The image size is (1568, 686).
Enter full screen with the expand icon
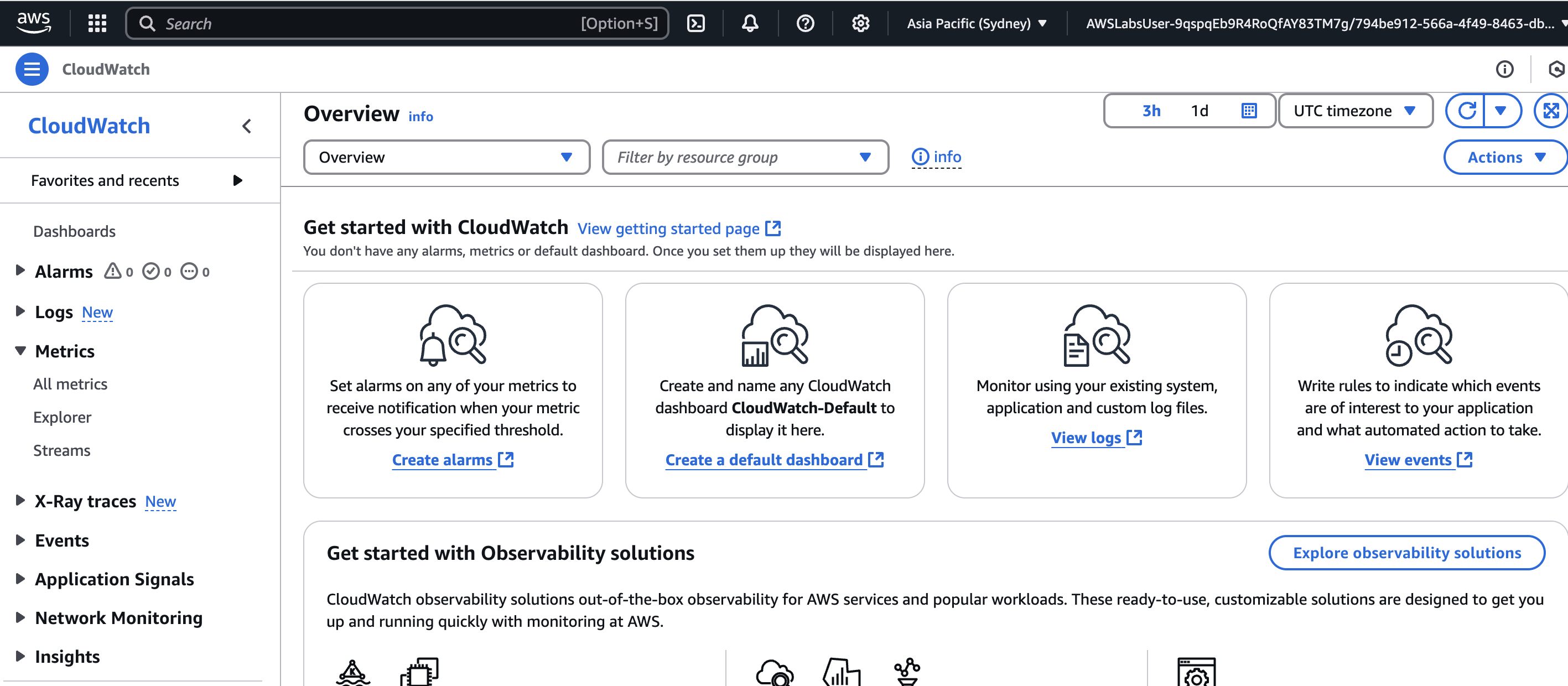[1551, 111]
